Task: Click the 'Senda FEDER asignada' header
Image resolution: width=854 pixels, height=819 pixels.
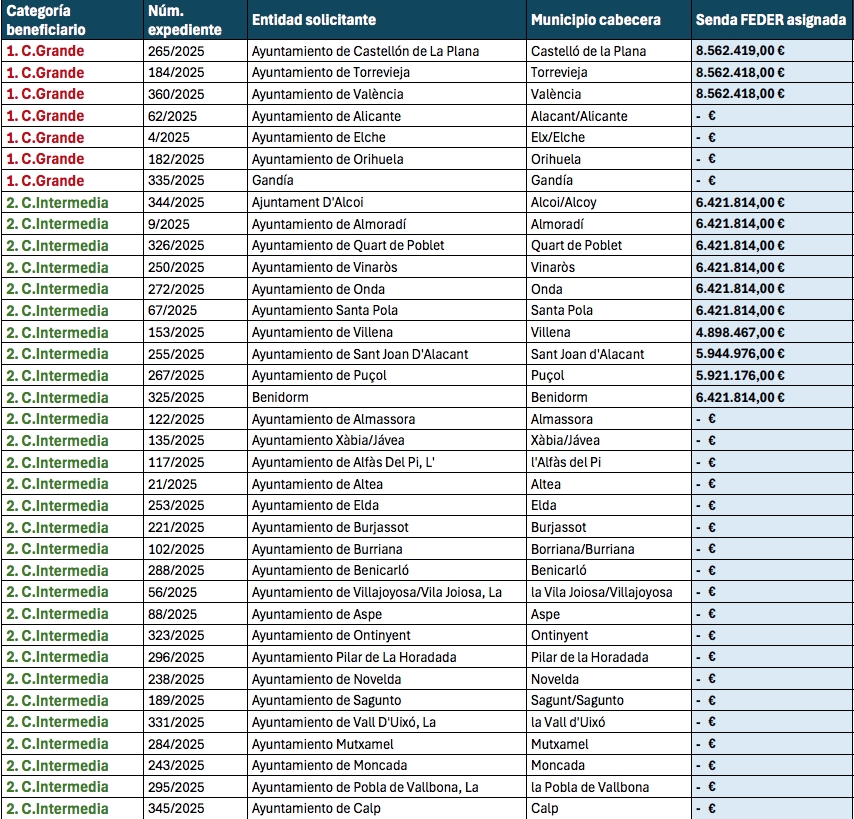Action: (x=770, y=20)
